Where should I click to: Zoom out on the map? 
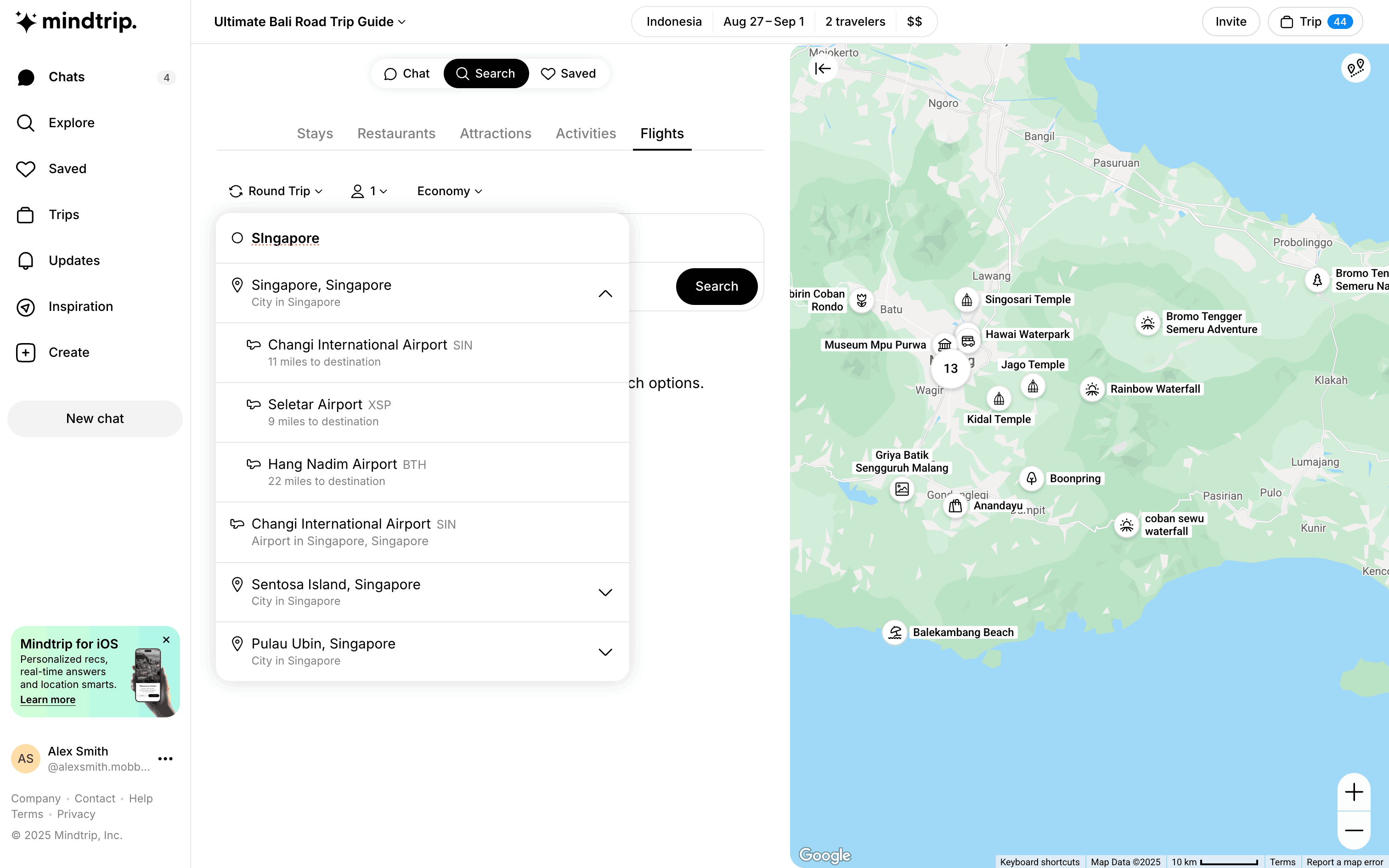[1354, 831]
